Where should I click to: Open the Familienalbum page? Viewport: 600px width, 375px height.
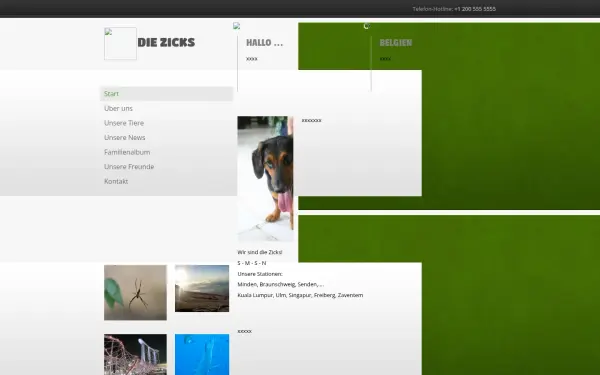pos(127,152)
